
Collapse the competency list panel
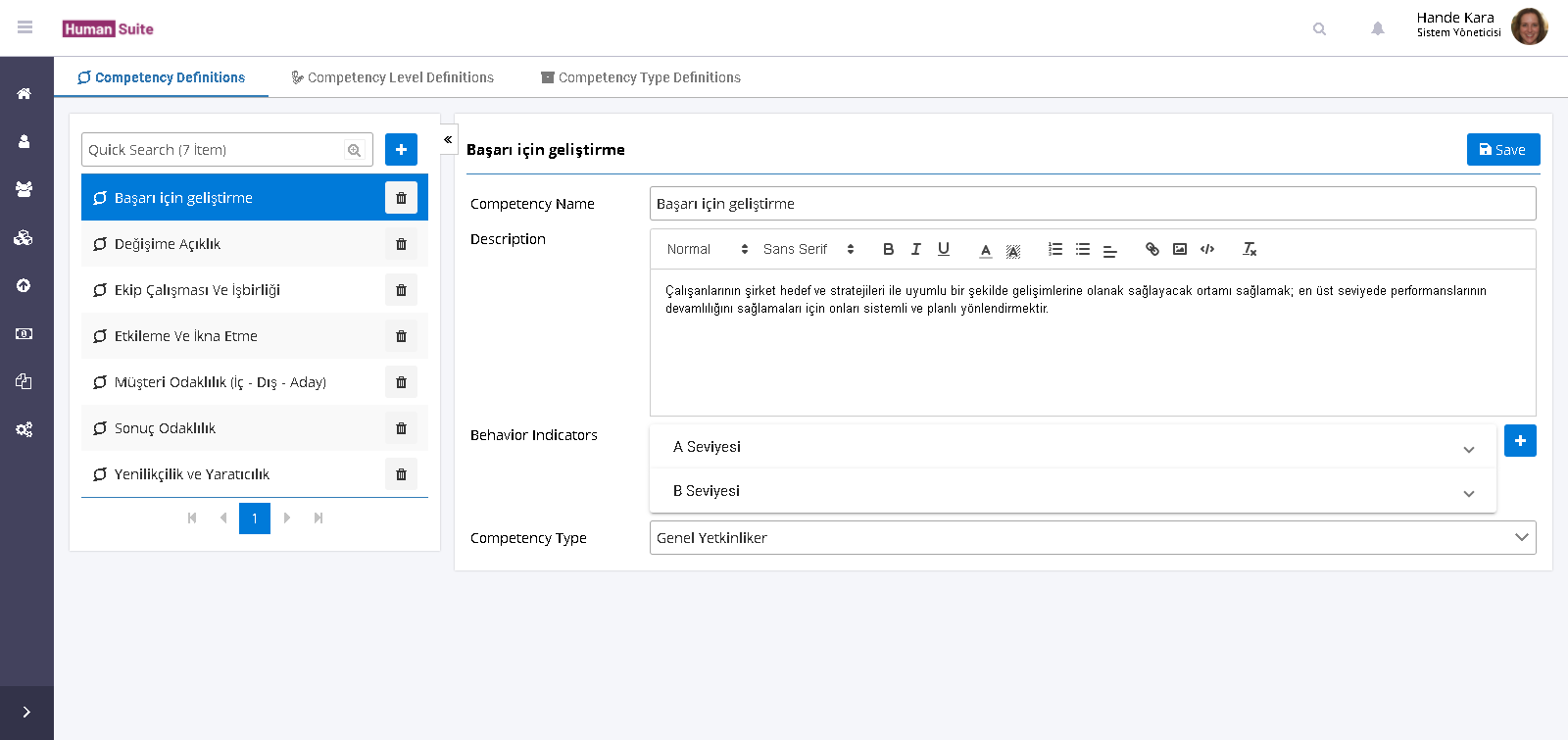click(448, 139)
